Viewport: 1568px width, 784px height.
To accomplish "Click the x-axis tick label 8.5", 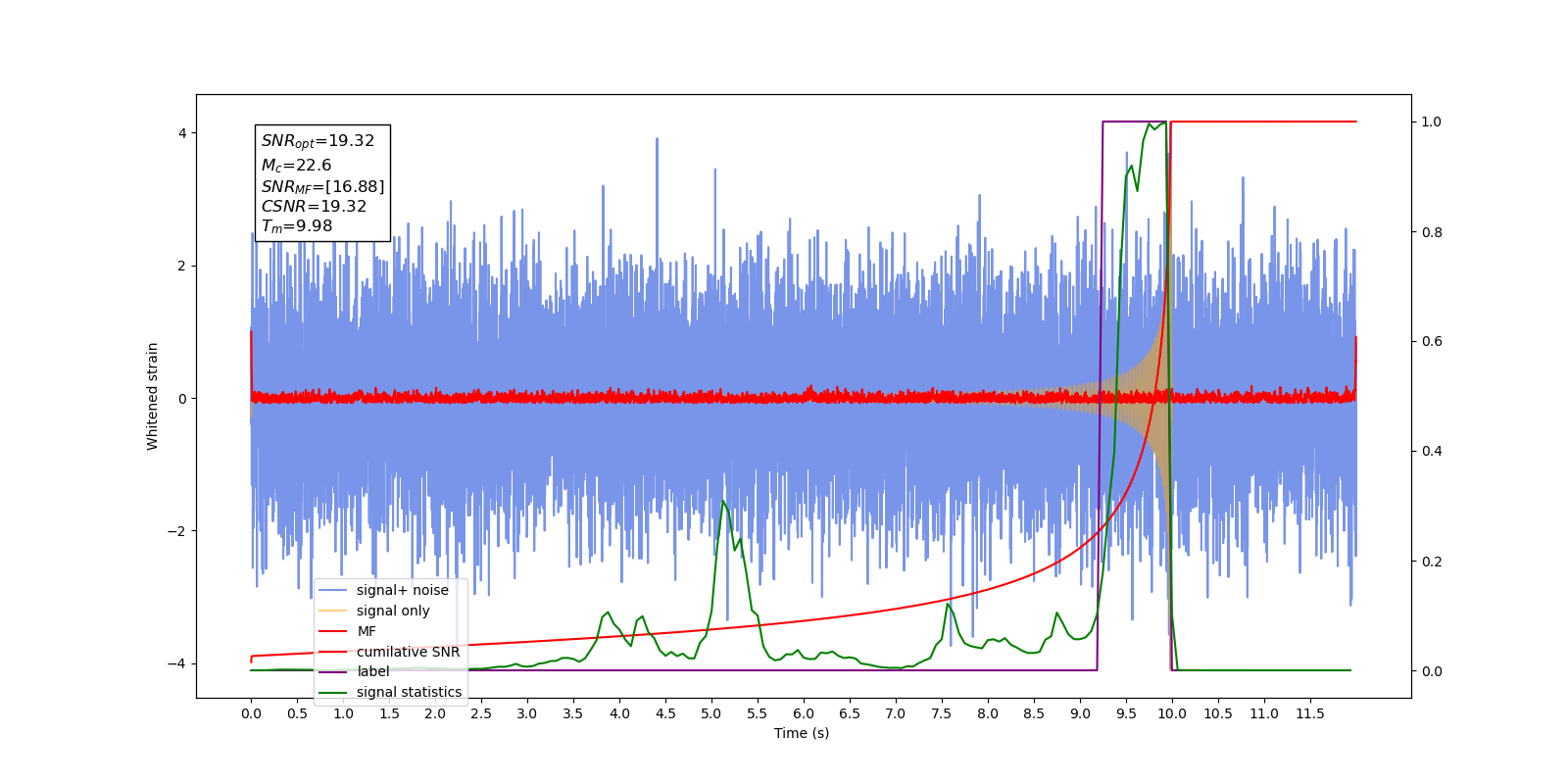I will click(x=1034, y=713).
